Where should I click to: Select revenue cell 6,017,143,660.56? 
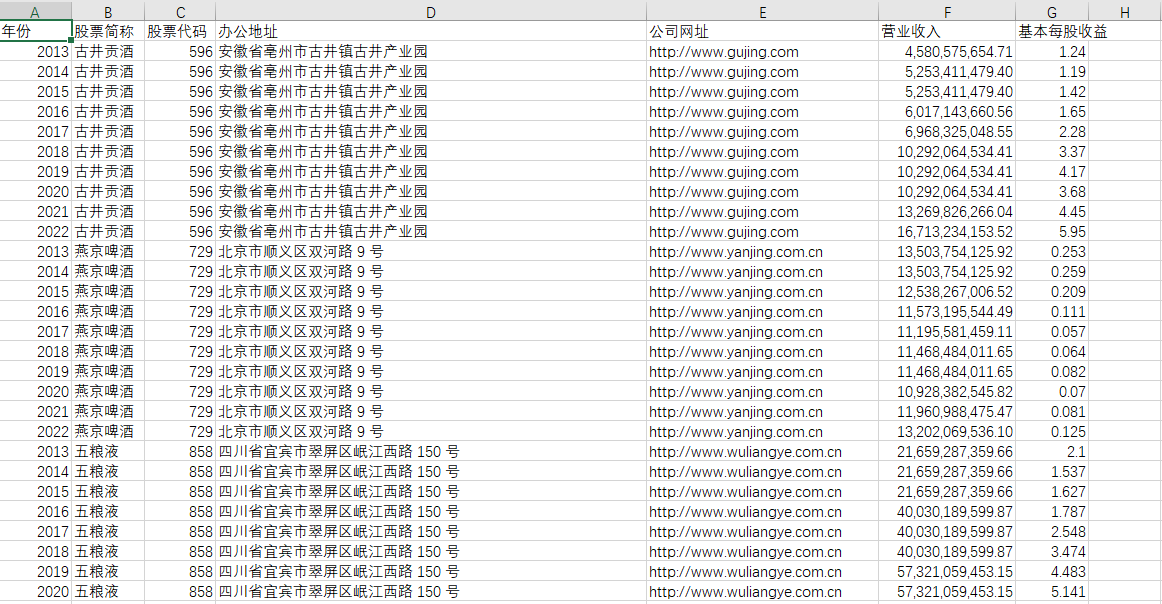(x=947, y=112)
